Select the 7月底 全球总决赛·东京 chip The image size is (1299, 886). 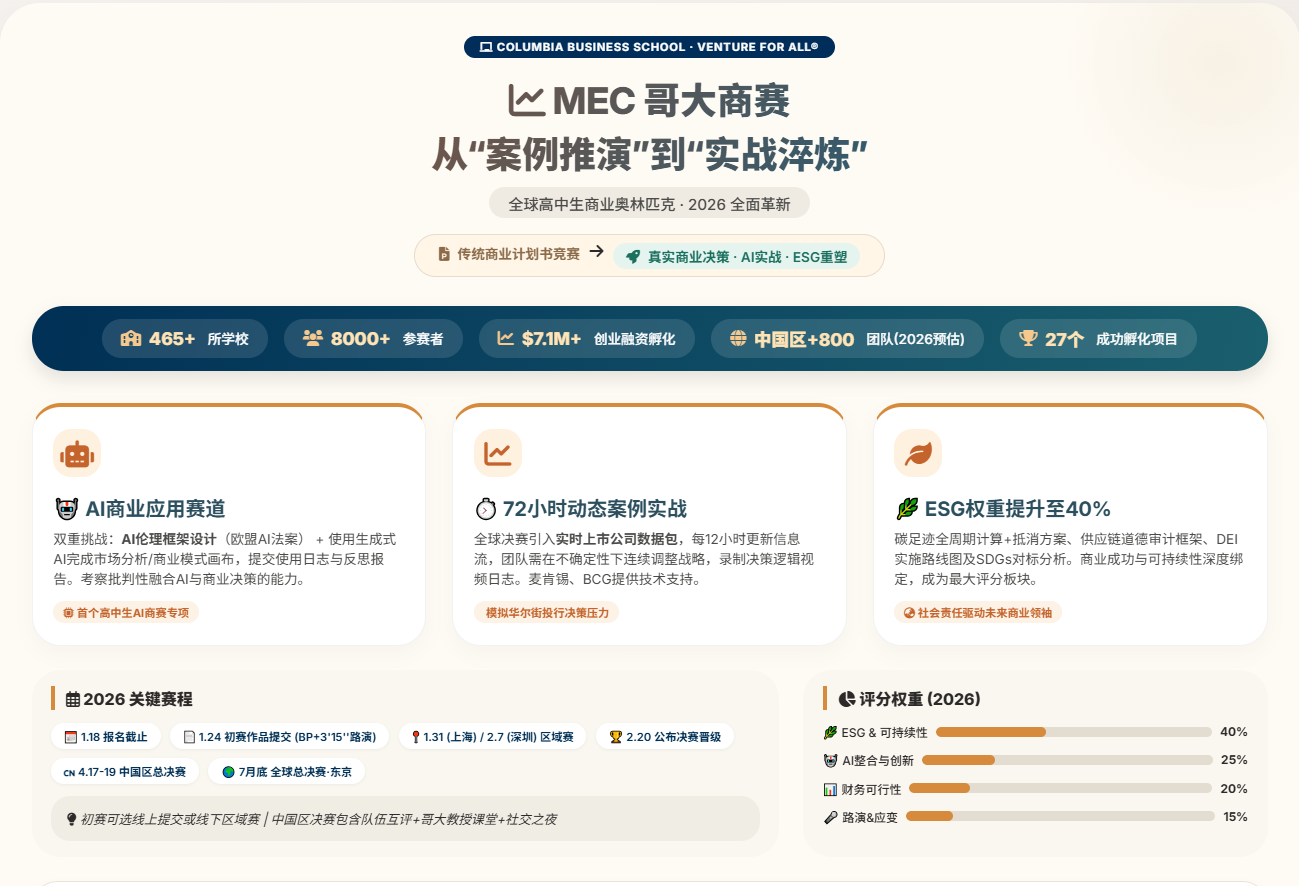tap(286, 772)
